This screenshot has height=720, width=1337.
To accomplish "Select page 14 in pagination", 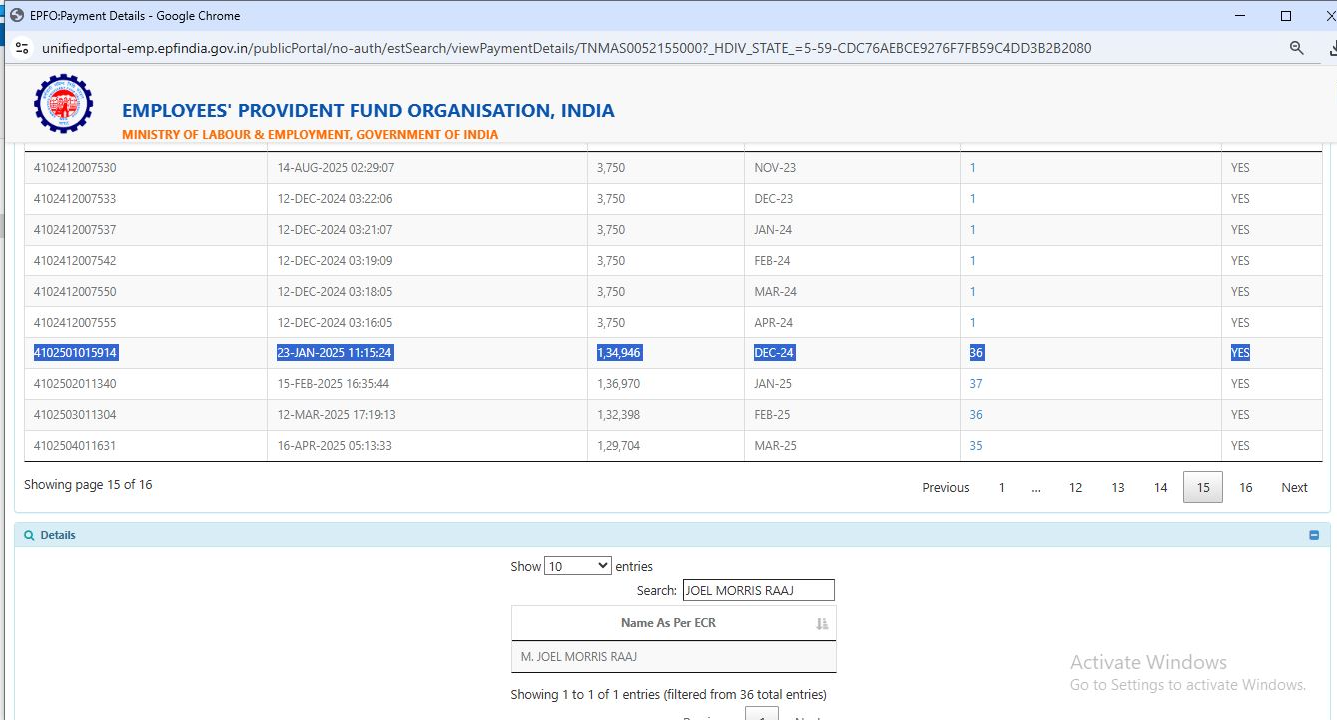I will click(1160, 488).
